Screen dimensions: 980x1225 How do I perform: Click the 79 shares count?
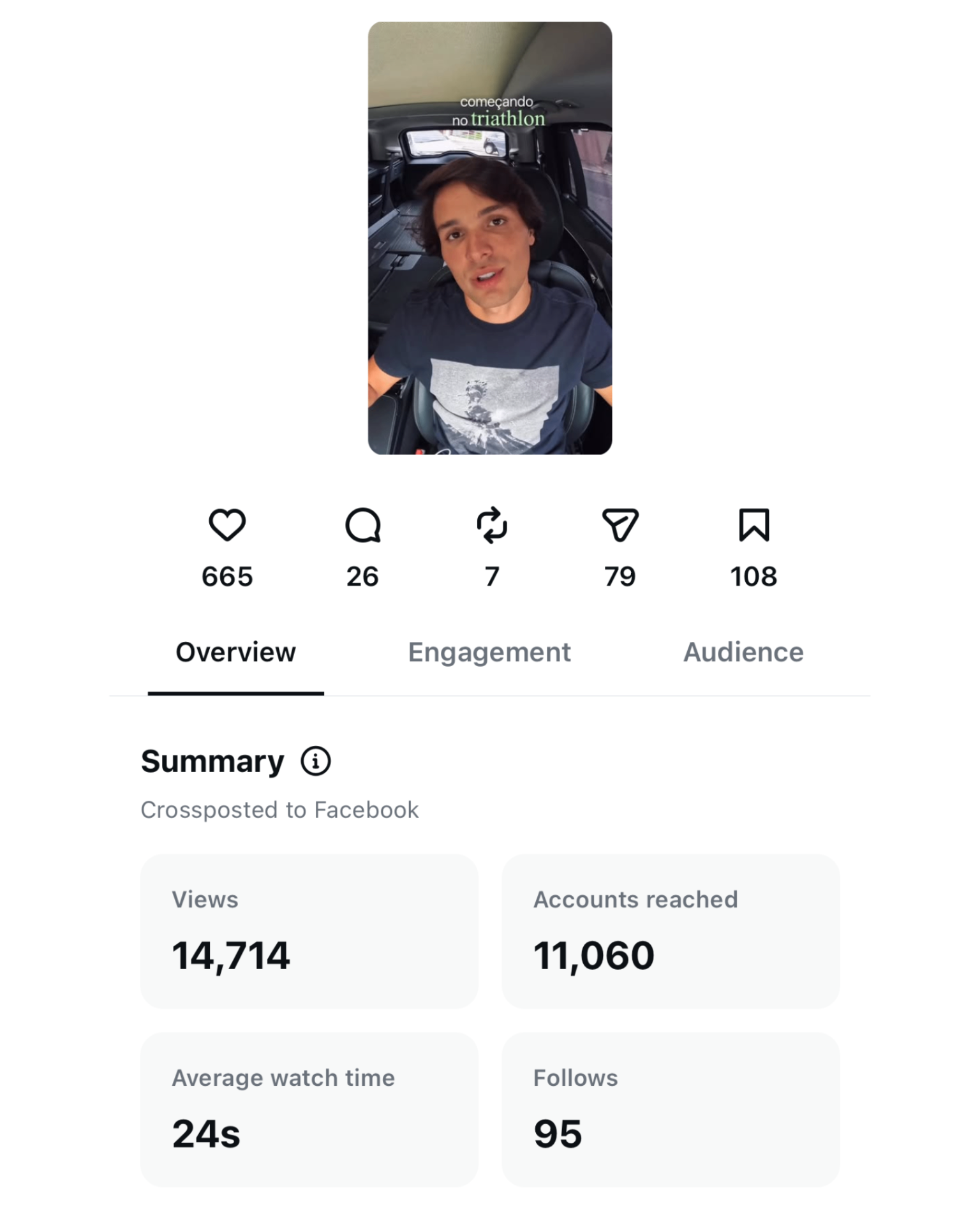pos(620,577)
